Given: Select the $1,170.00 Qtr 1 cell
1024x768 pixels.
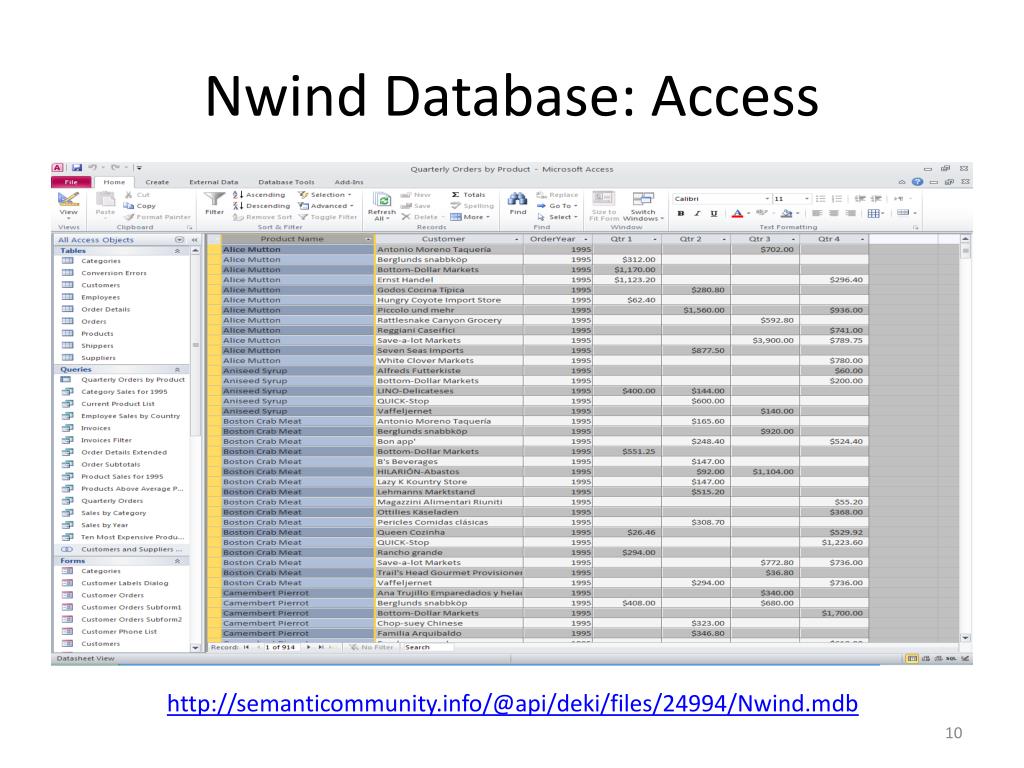Looking at the screenshot, I should [627, 270].
